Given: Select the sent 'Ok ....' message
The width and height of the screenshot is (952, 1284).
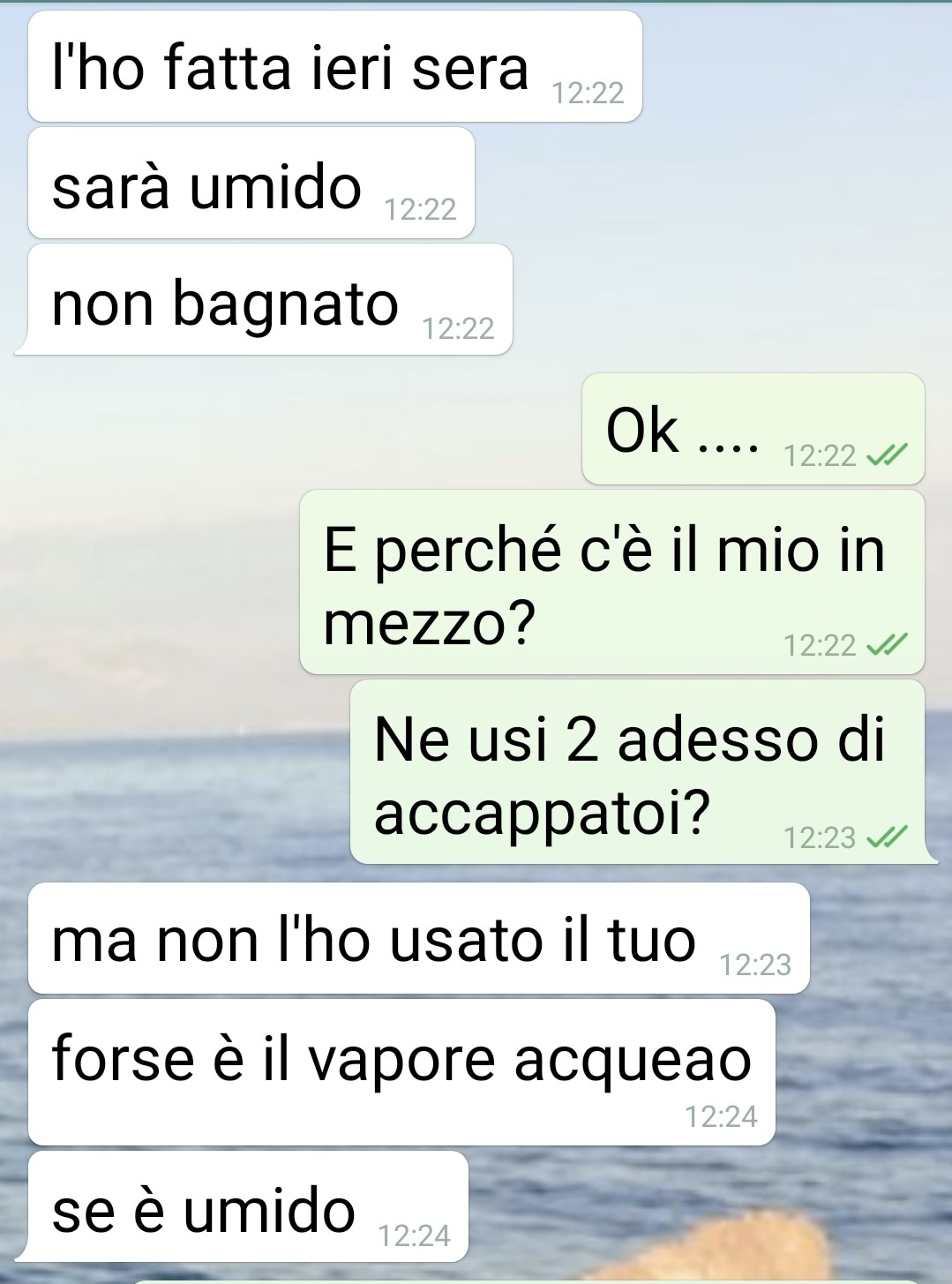Looking at the screenshot, I should click(753, 429).
